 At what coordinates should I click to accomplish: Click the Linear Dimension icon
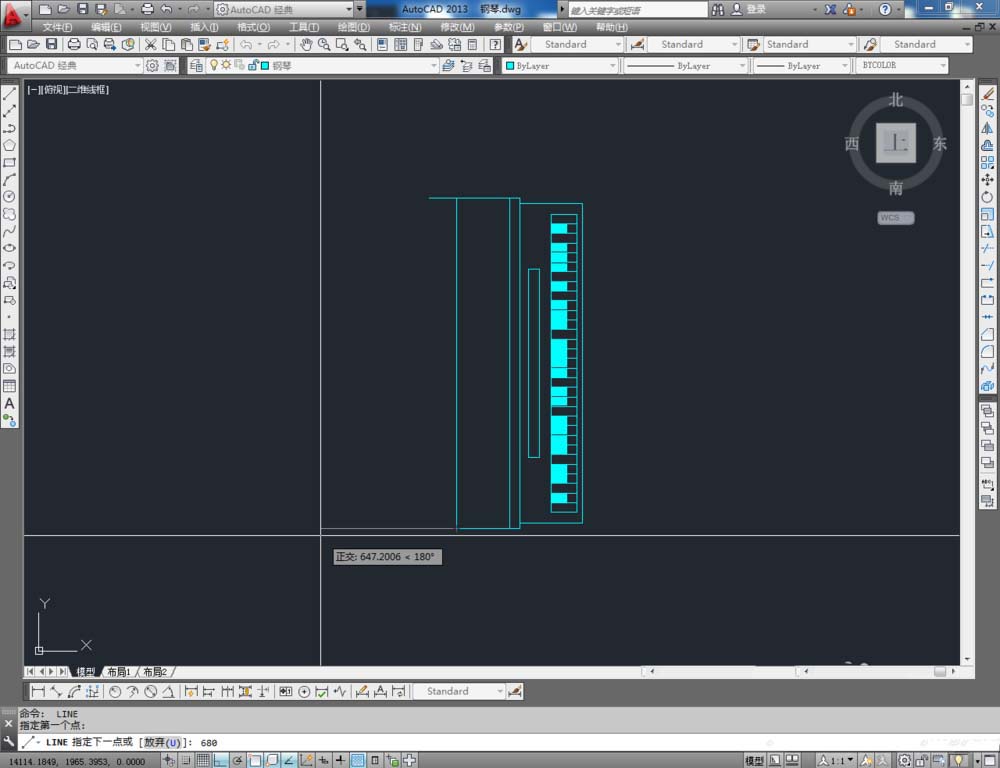38,691
